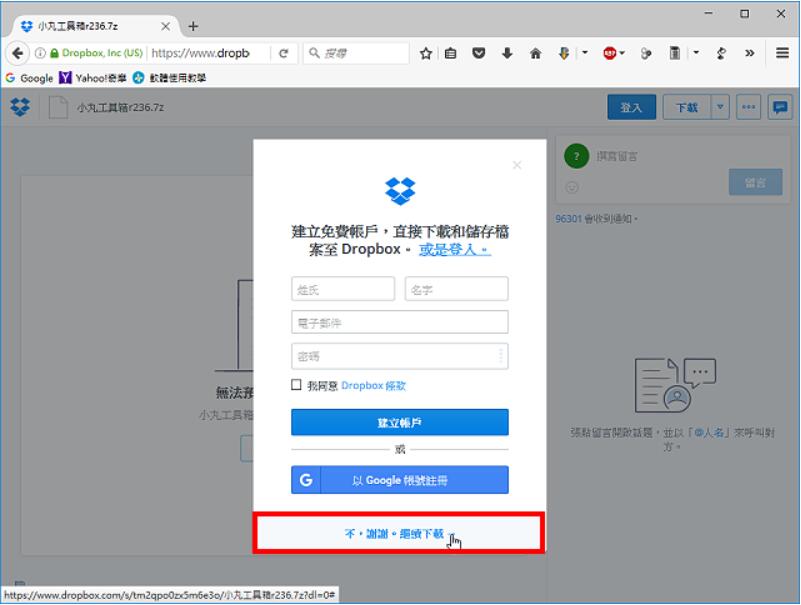The height and width of the screenshot is (605, 801).
Task: Focus the 電子郵件 input field
Action: [x=399, y=322]
